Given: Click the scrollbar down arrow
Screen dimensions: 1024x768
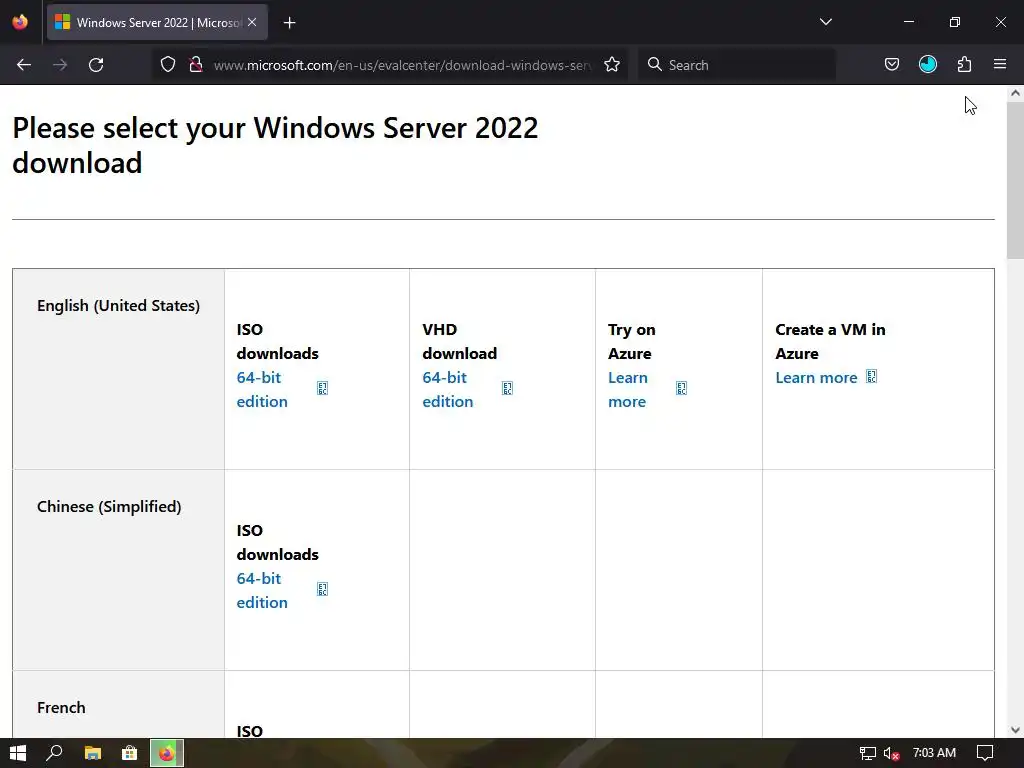Looking at the screenshot, I should (x=1015, y=730).
